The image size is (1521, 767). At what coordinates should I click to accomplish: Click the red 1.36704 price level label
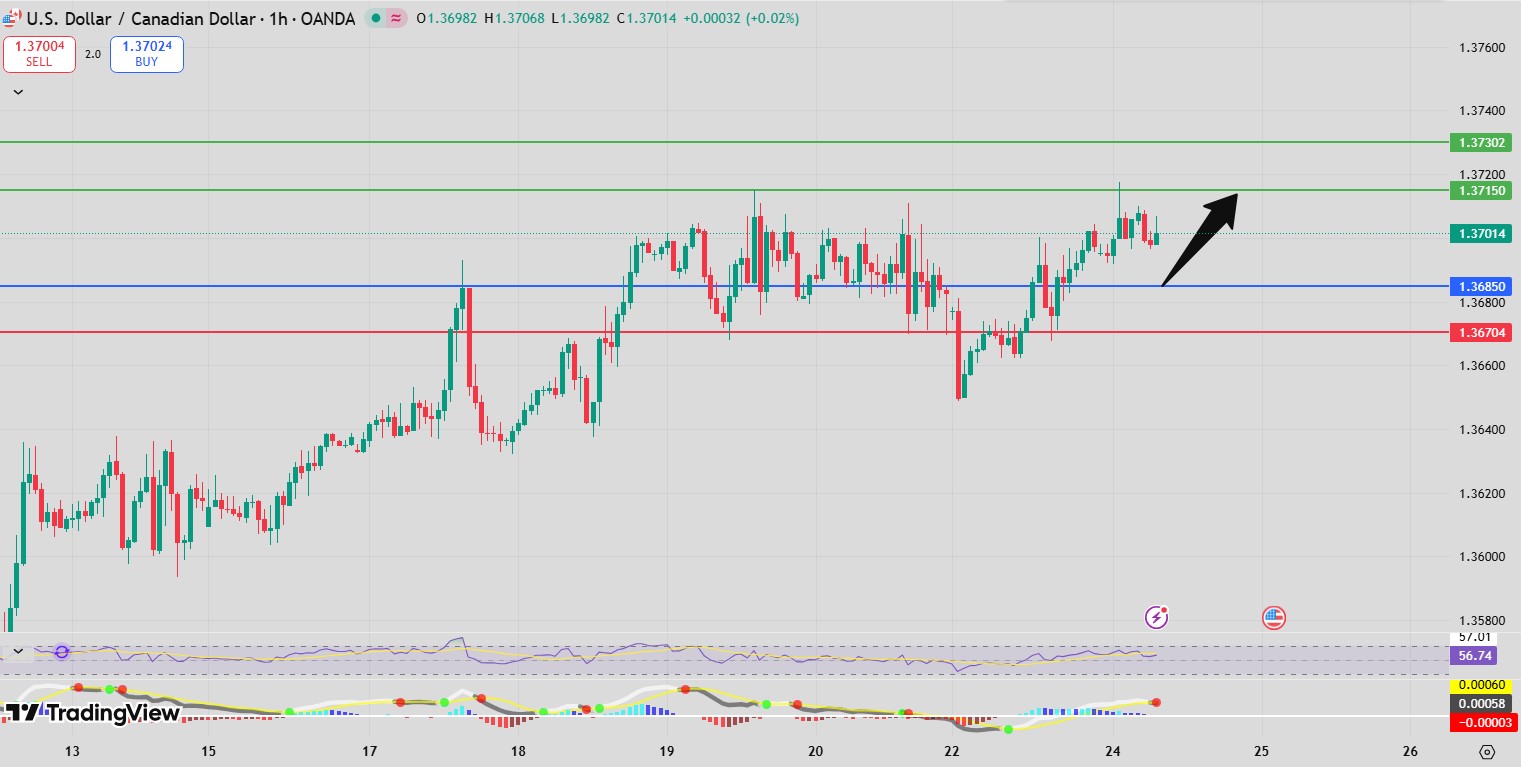click(1480, 332)
